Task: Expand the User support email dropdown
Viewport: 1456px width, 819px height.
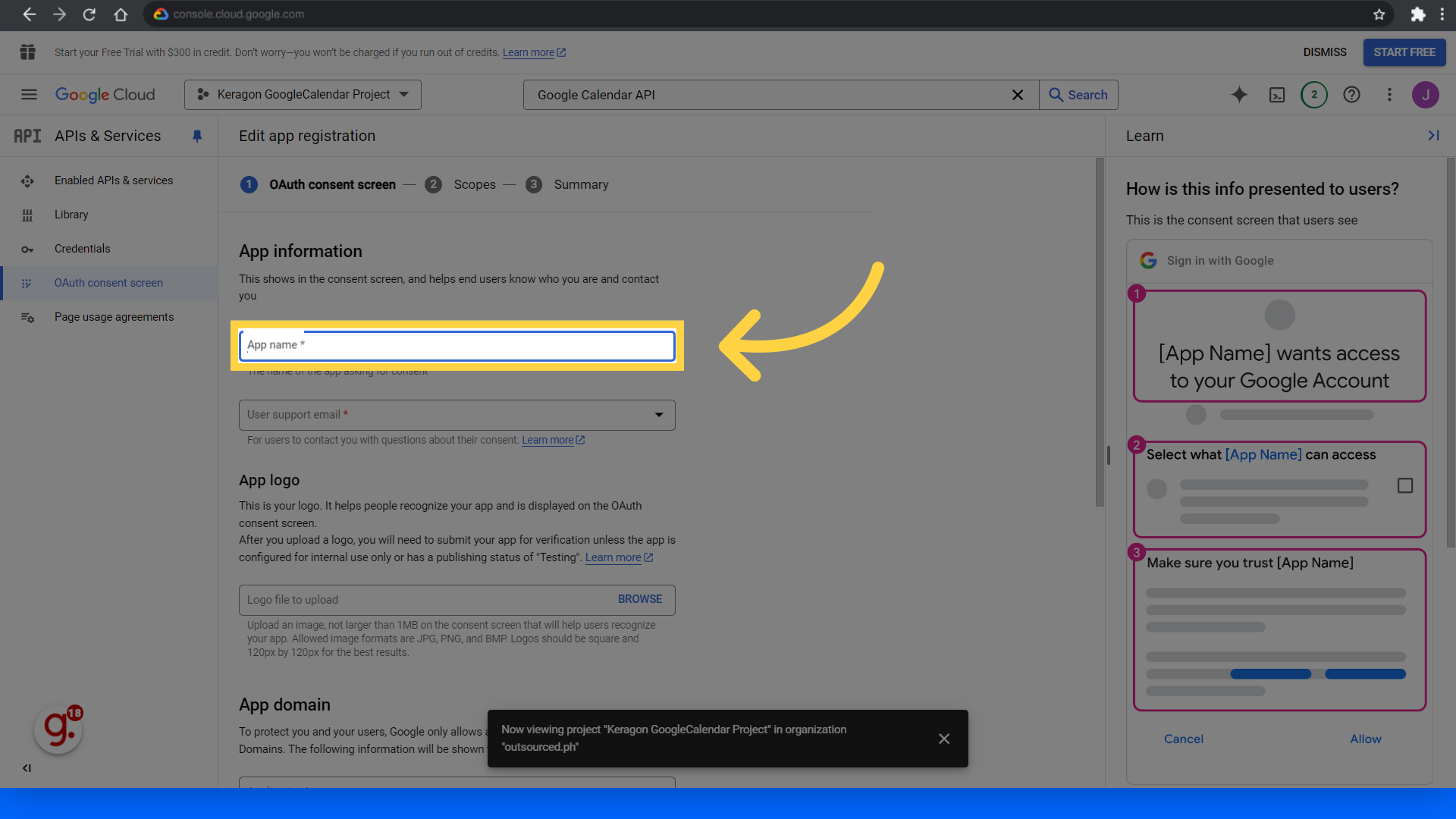Action: [457, 415]
